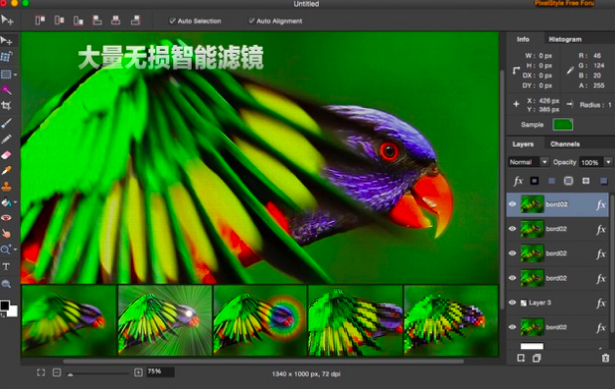615x389 pixels.
Task: Toggle eye of bord02 layer right under highlighted one
Action: pyautogui.click(x=512, y=229)
